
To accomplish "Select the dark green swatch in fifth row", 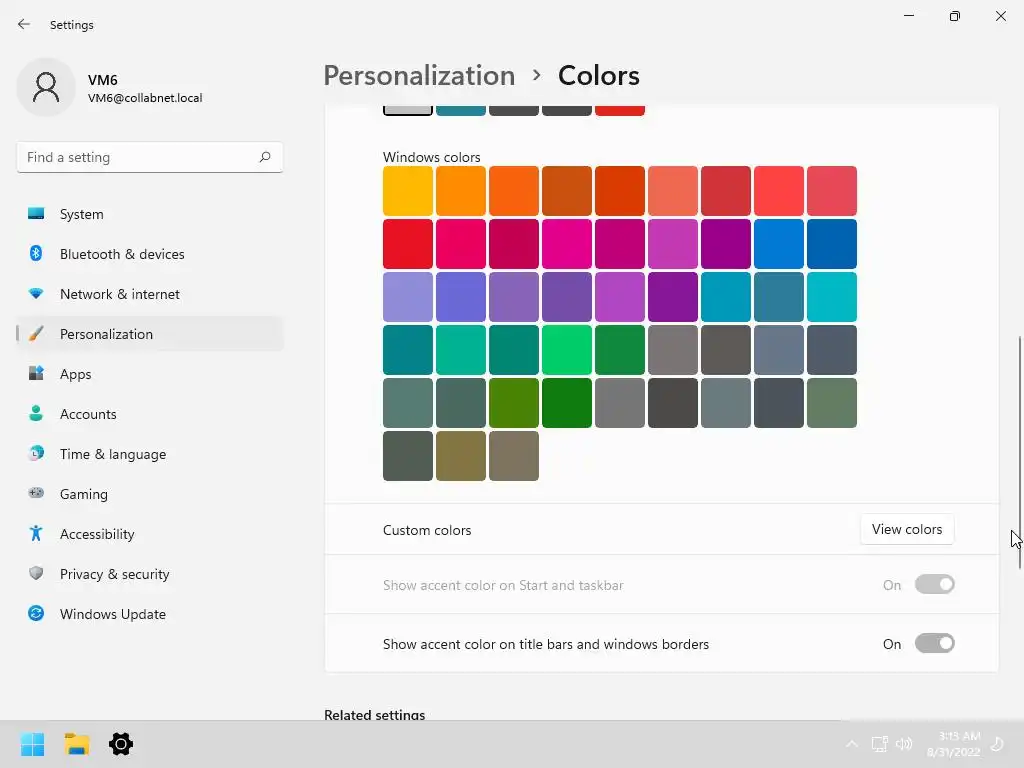I will (x=567, y=403).
